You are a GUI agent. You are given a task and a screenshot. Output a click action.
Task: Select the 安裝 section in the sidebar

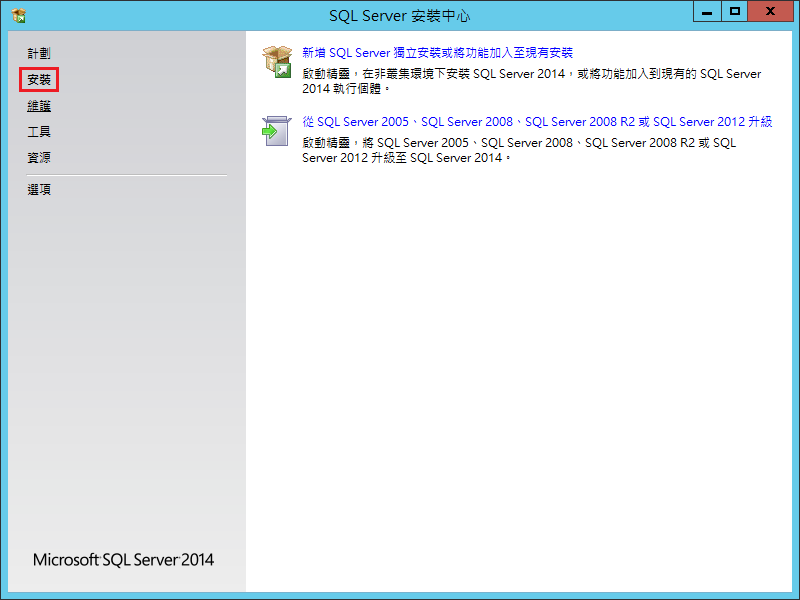pos(39,78)
